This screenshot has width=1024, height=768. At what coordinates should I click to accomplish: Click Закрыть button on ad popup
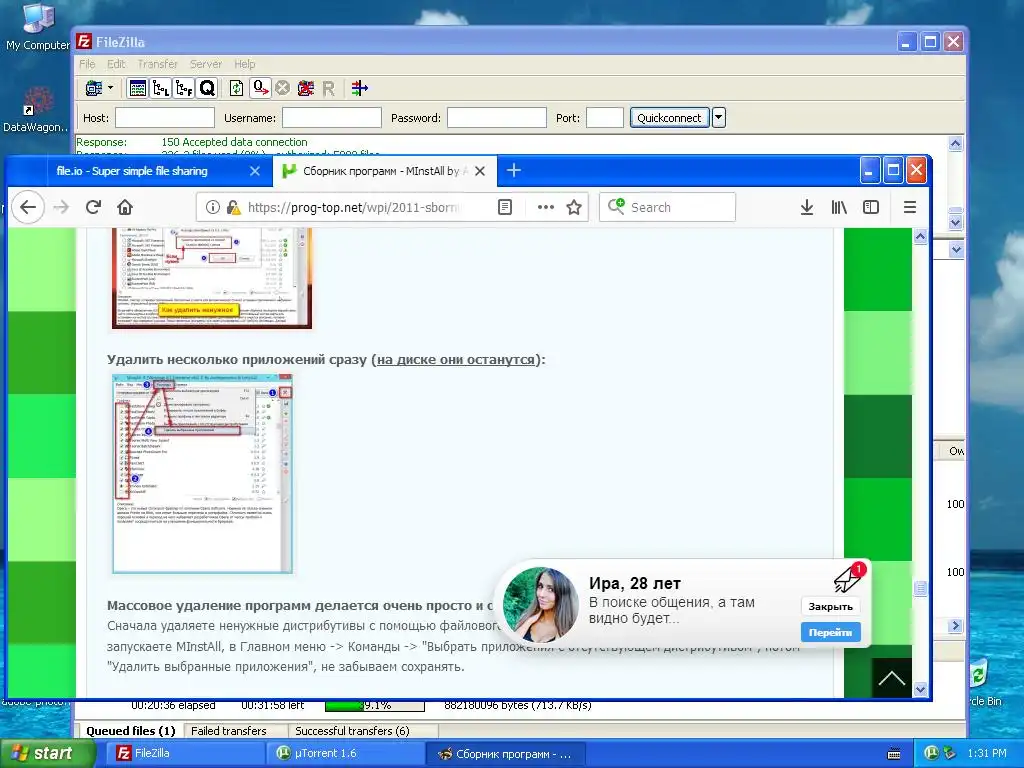click(x=831, y=606)
